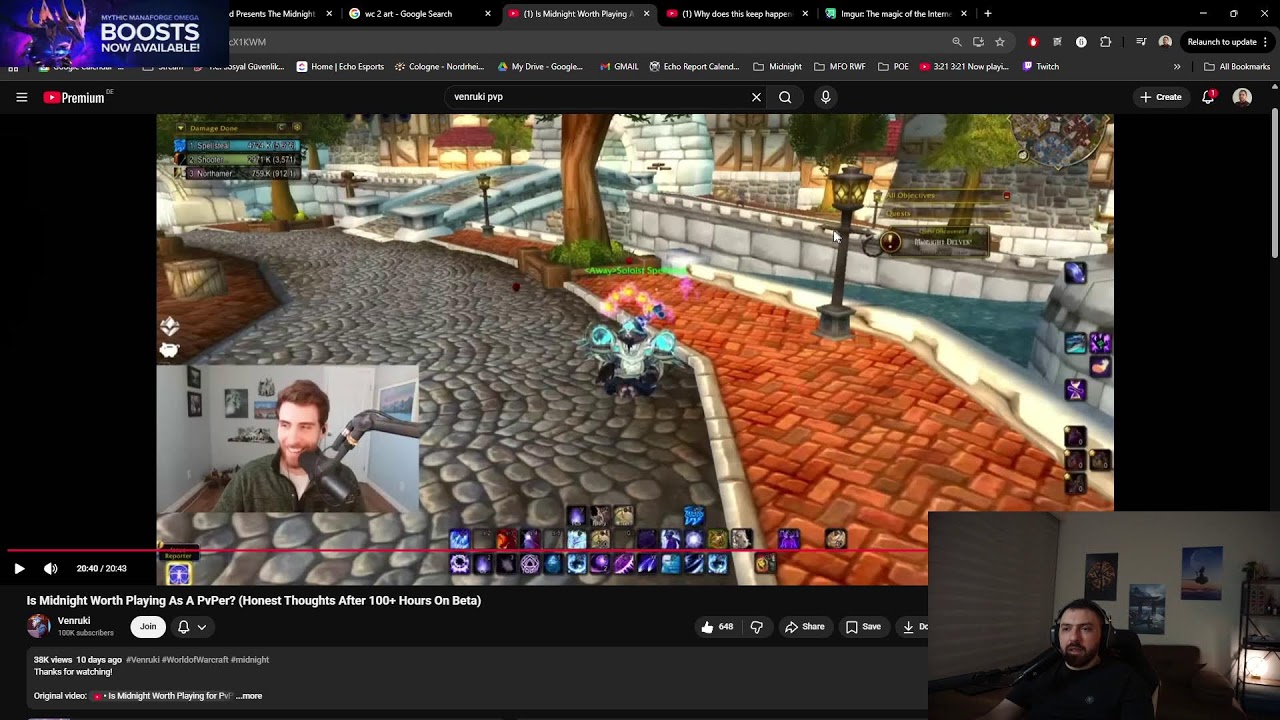
Task: Share the video
Action: [804, 627]
